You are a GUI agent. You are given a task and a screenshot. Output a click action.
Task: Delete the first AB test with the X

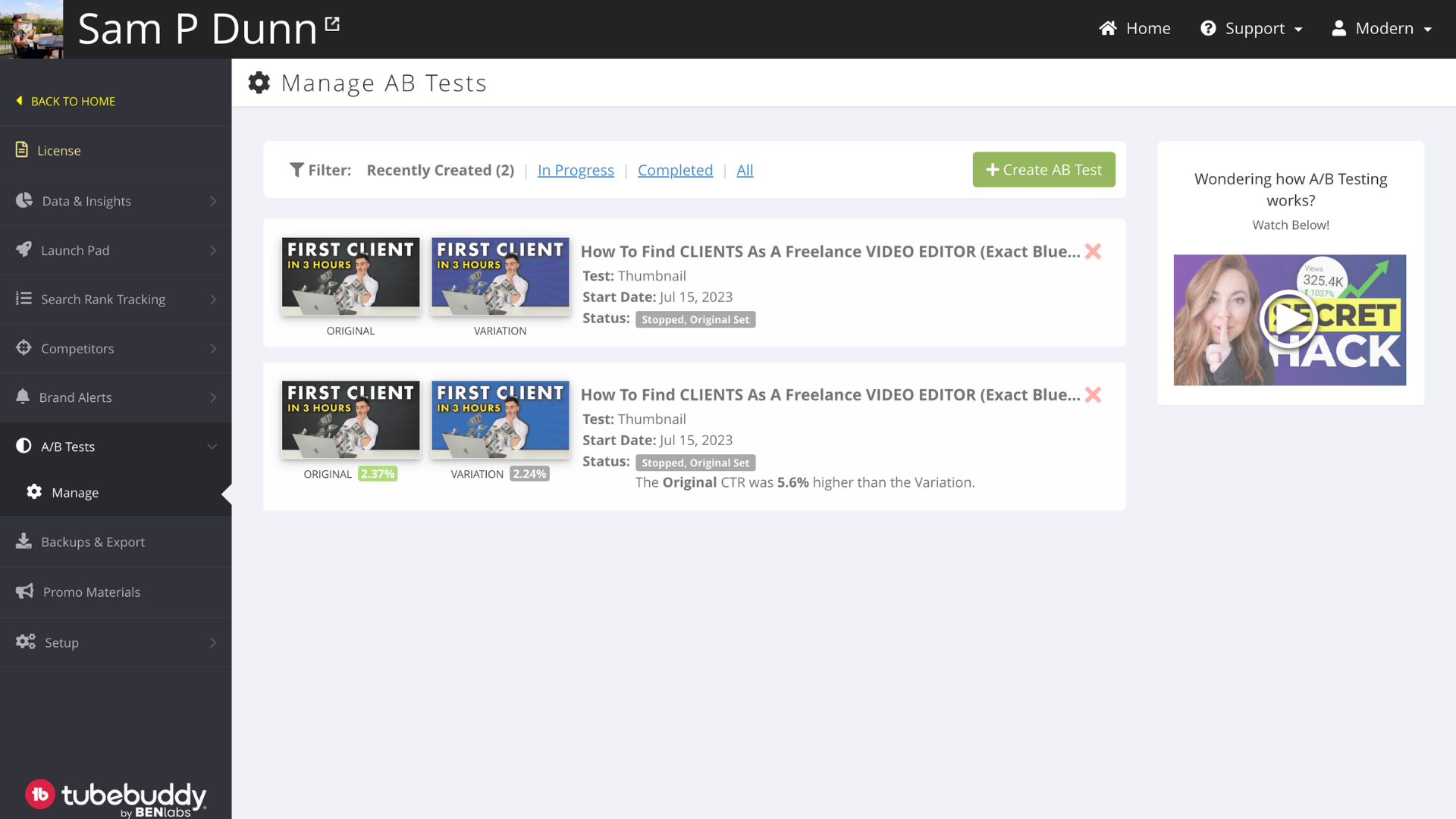coord(1093,251)
